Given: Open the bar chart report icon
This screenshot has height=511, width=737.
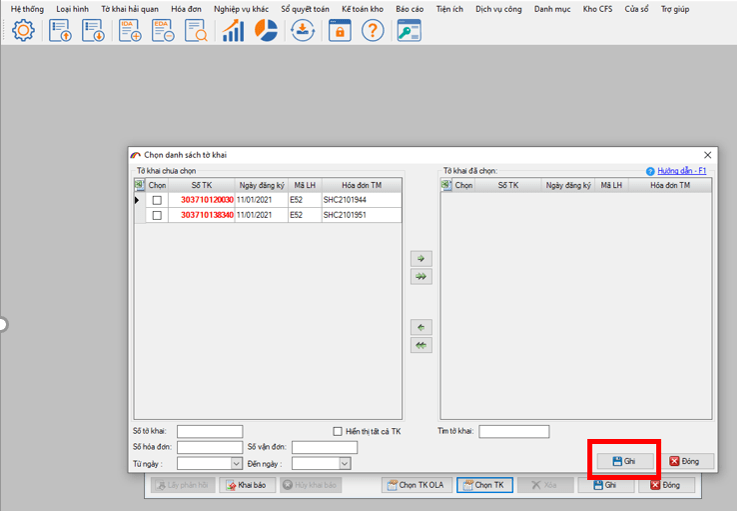Looking at the screenshot, I should [x=233, y=31].
